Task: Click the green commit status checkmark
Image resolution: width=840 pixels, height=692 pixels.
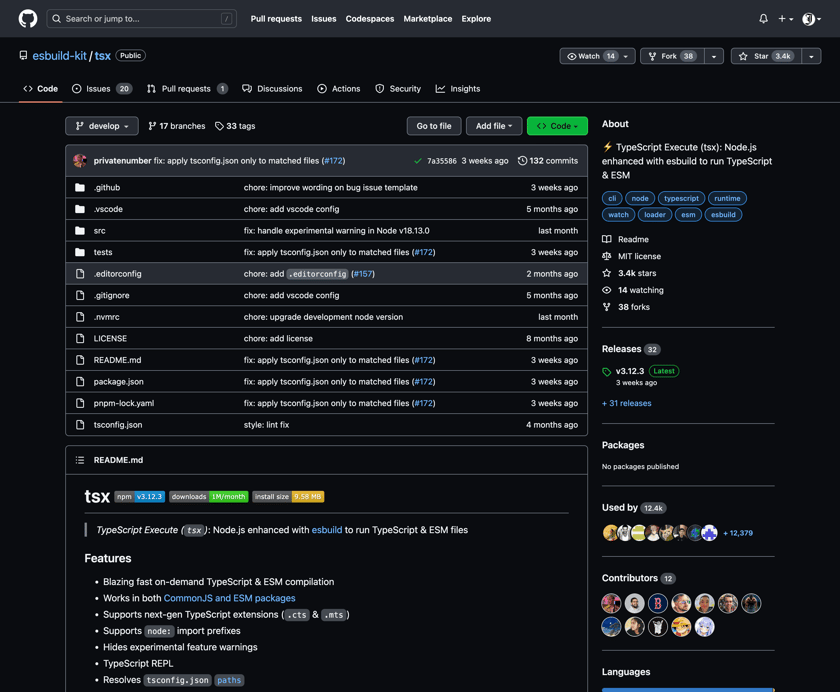Action: [x=418, y=161]
